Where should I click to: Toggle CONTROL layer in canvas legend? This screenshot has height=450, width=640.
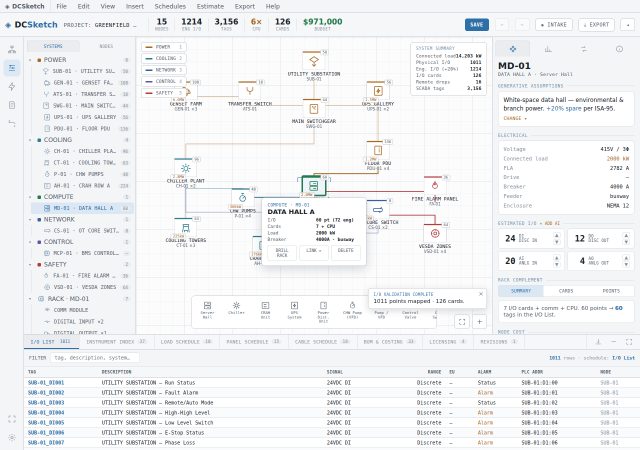click(164, 81)
